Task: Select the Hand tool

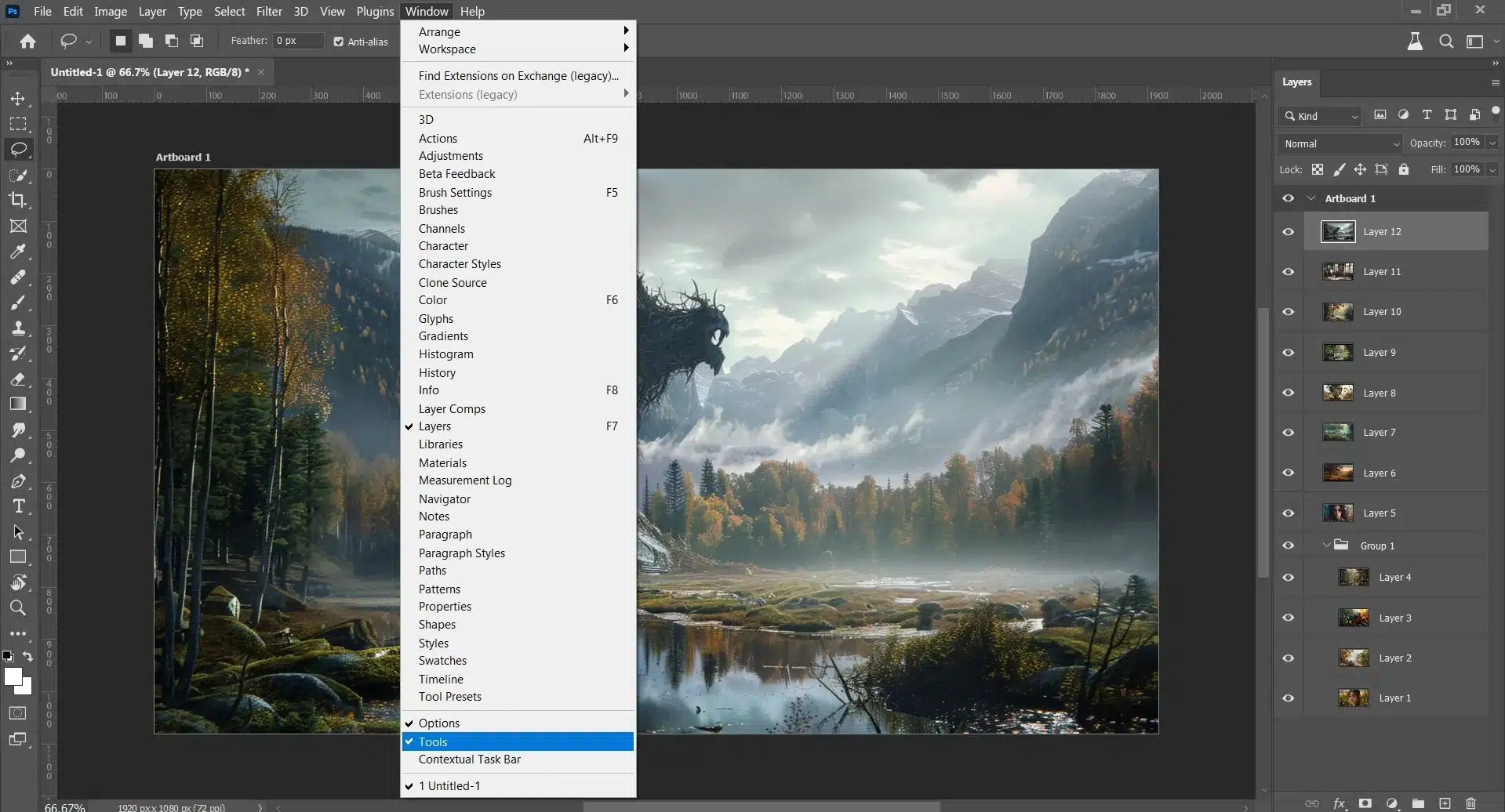Action: (17, 582)
